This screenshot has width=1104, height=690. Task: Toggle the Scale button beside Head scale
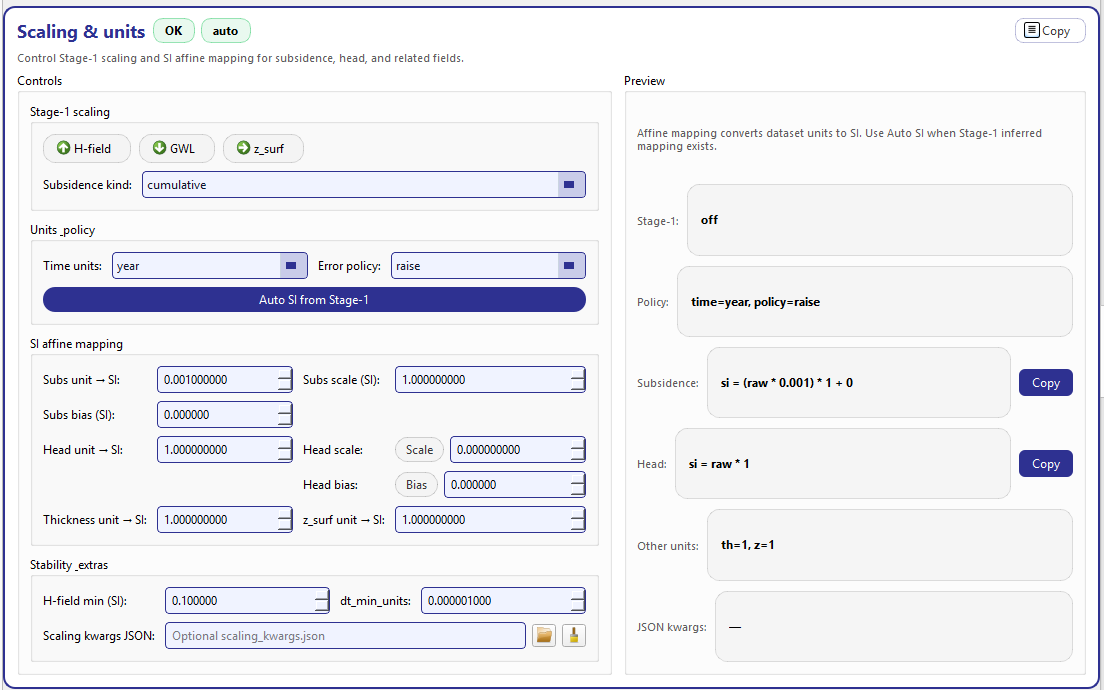tap(418, 449)
